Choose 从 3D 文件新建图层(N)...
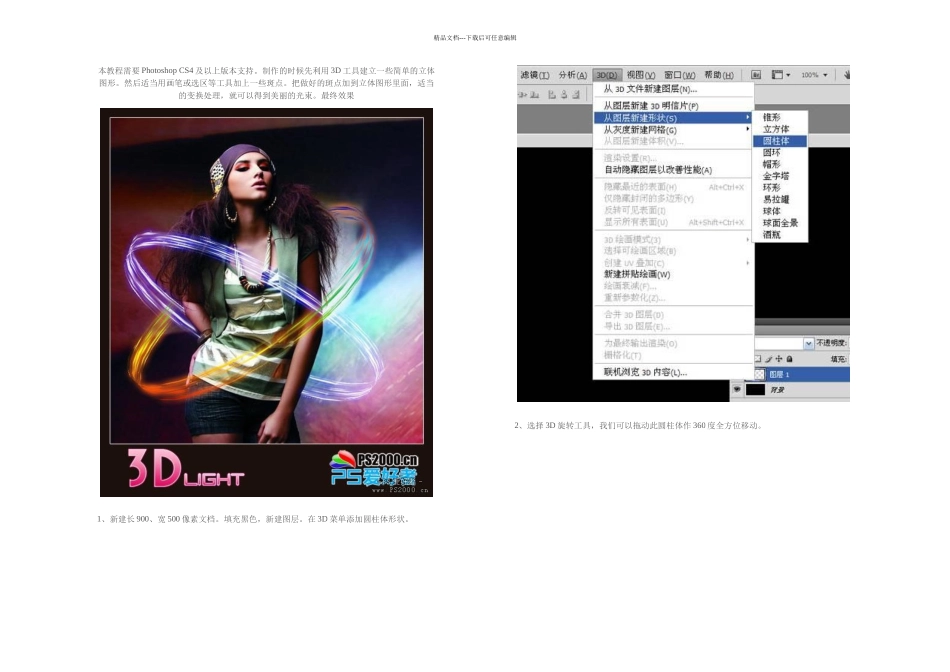 674,89
